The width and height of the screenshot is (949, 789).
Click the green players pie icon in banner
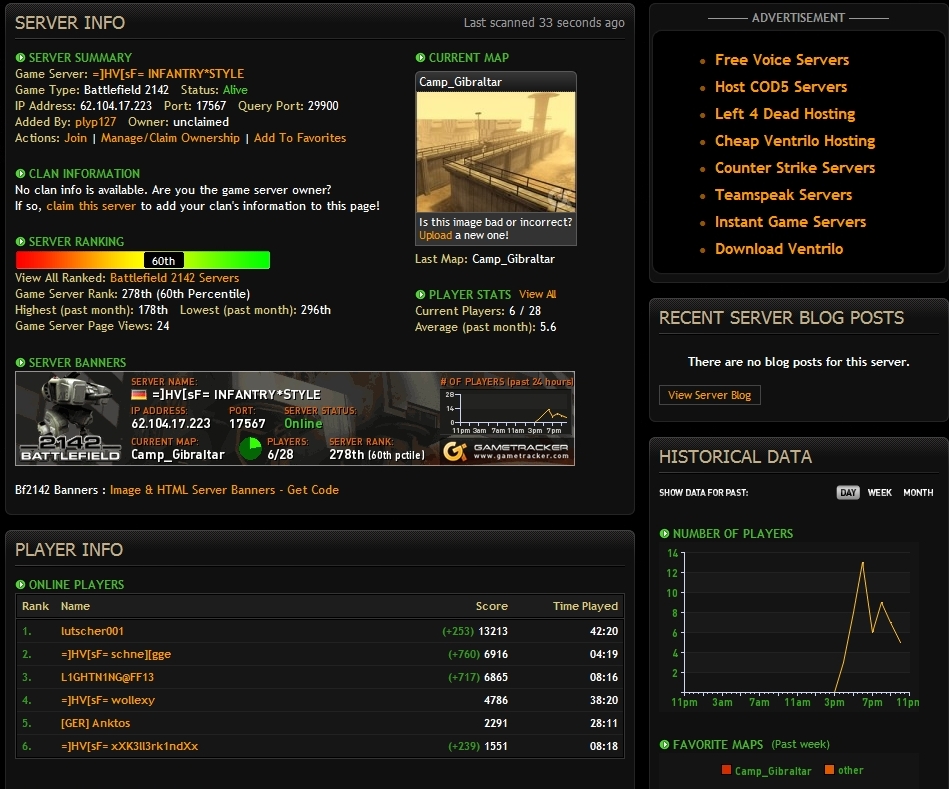pyautogui.click(x=251, y=449)
